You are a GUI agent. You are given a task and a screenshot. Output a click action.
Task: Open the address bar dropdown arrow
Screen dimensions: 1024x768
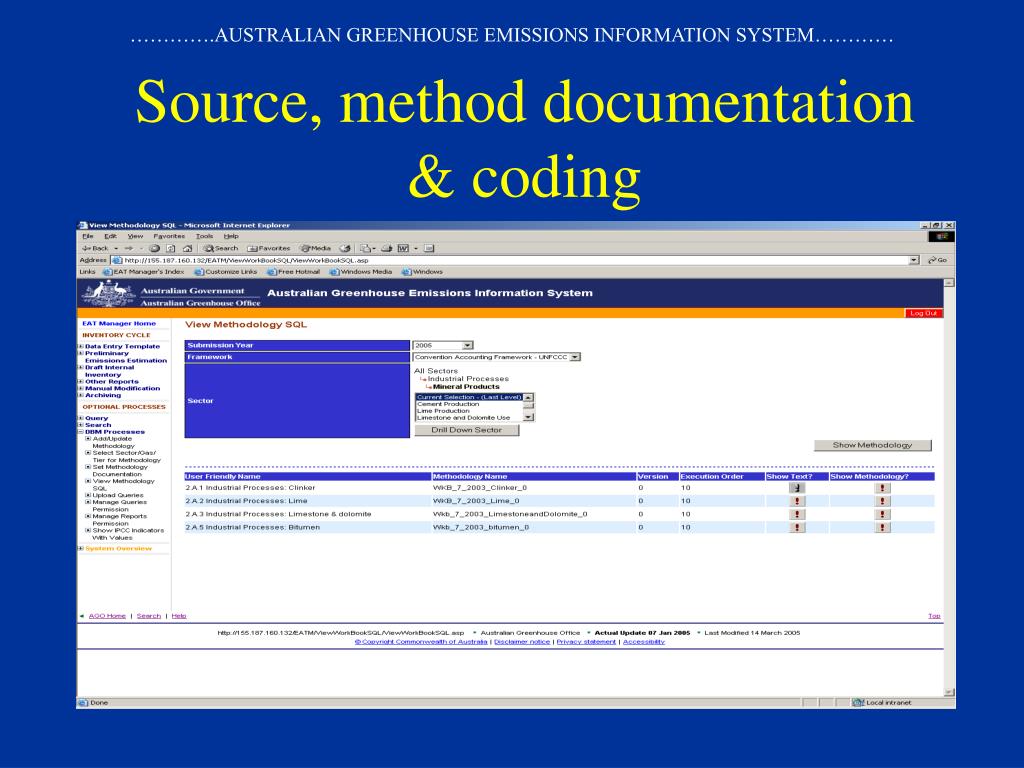[914, 261]
